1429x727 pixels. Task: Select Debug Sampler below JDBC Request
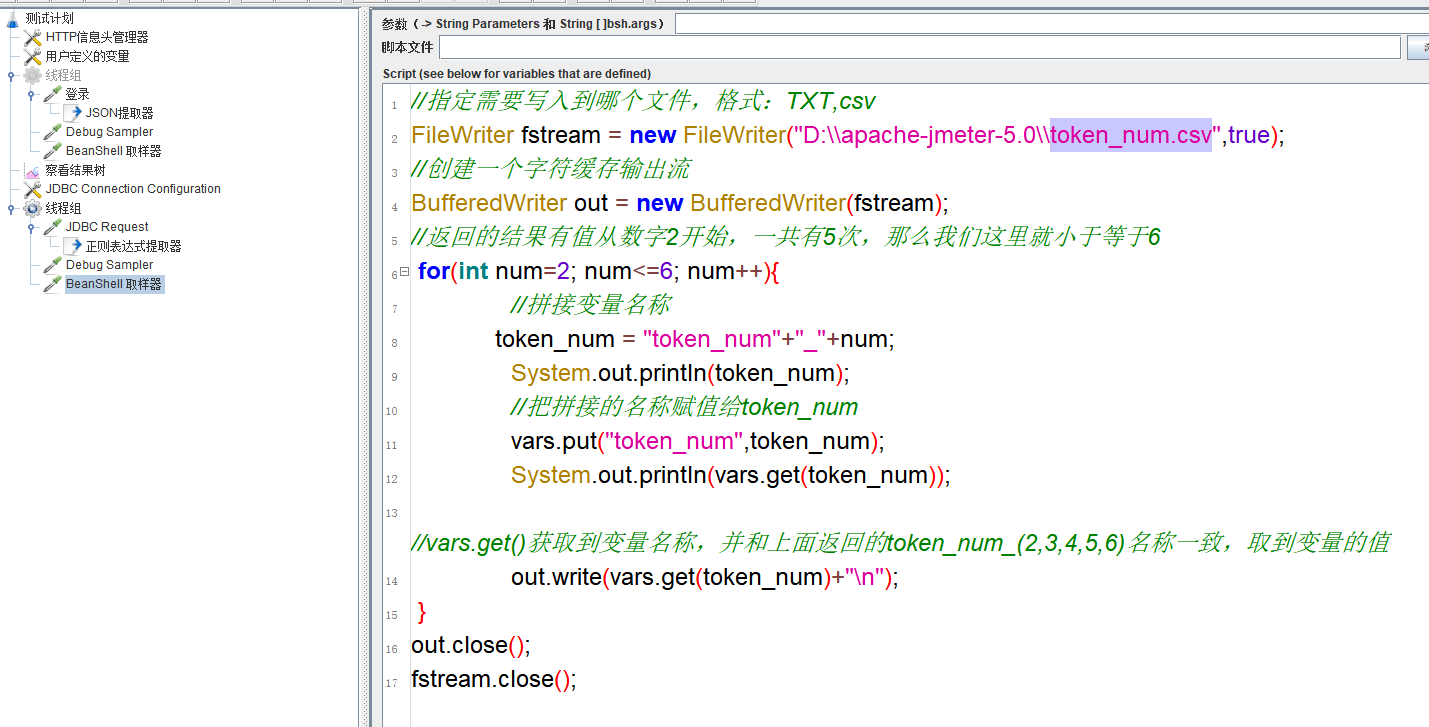[109, 265]
